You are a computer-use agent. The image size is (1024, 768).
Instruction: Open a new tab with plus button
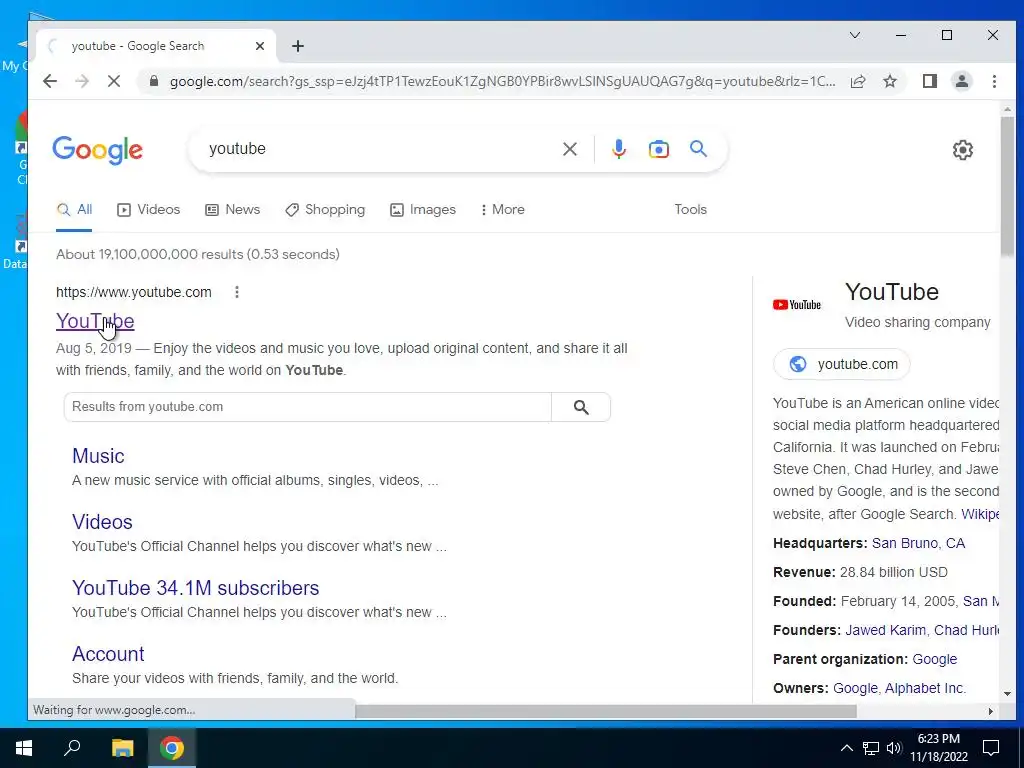298,46
